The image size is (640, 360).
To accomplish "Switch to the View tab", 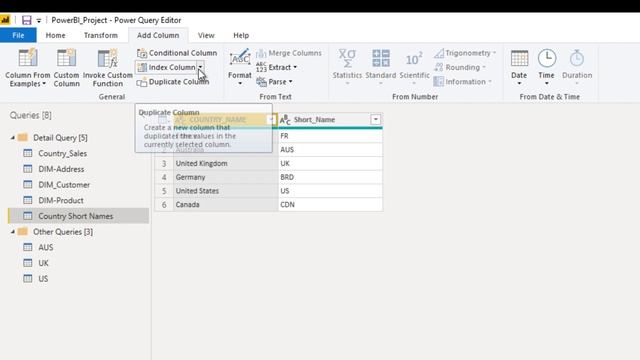I will coord(206,36).
